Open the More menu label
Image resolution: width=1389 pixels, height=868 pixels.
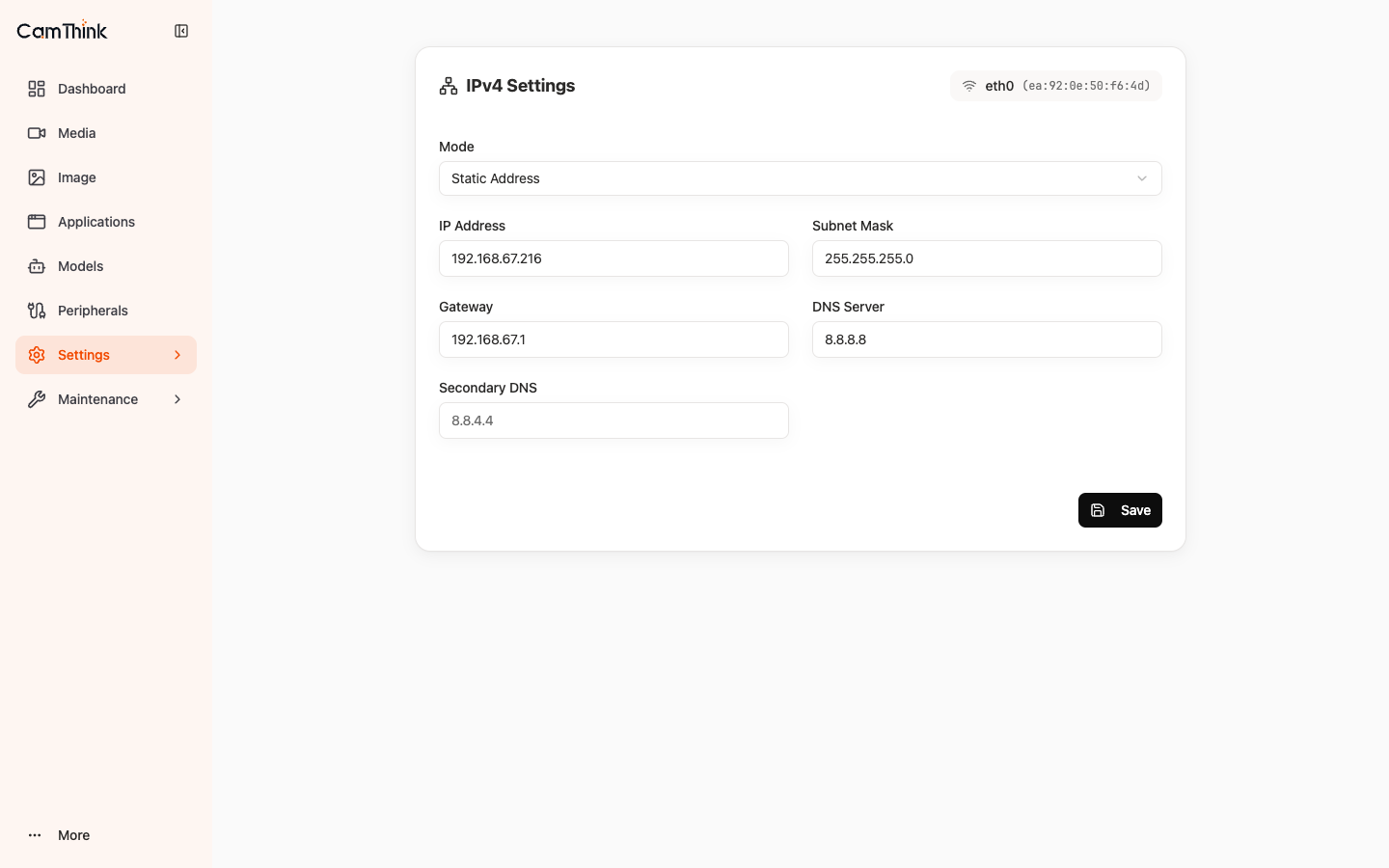74,835
